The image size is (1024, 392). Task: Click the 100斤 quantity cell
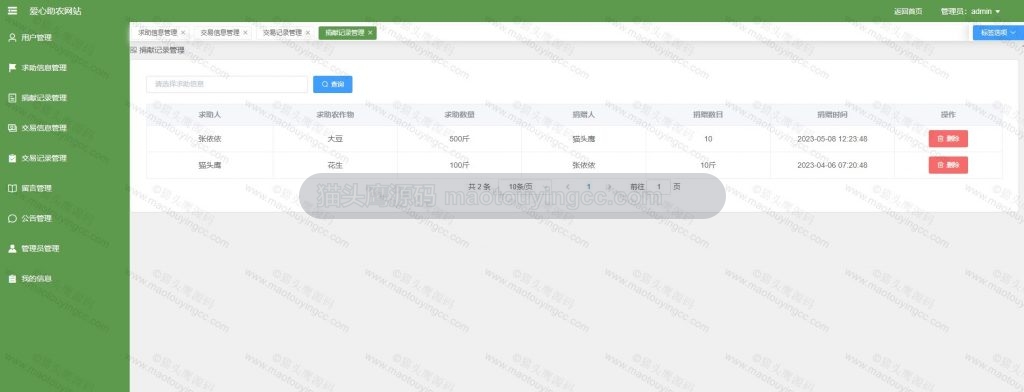pos(459,165)
